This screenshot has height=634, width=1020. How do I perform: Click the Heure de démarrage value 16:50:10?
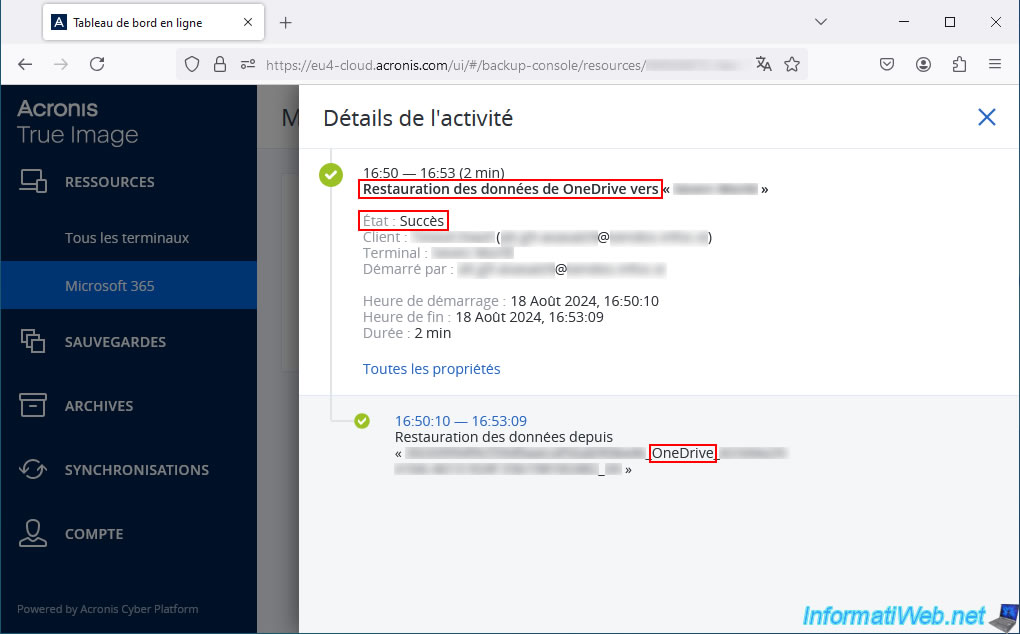coord(584,301)
